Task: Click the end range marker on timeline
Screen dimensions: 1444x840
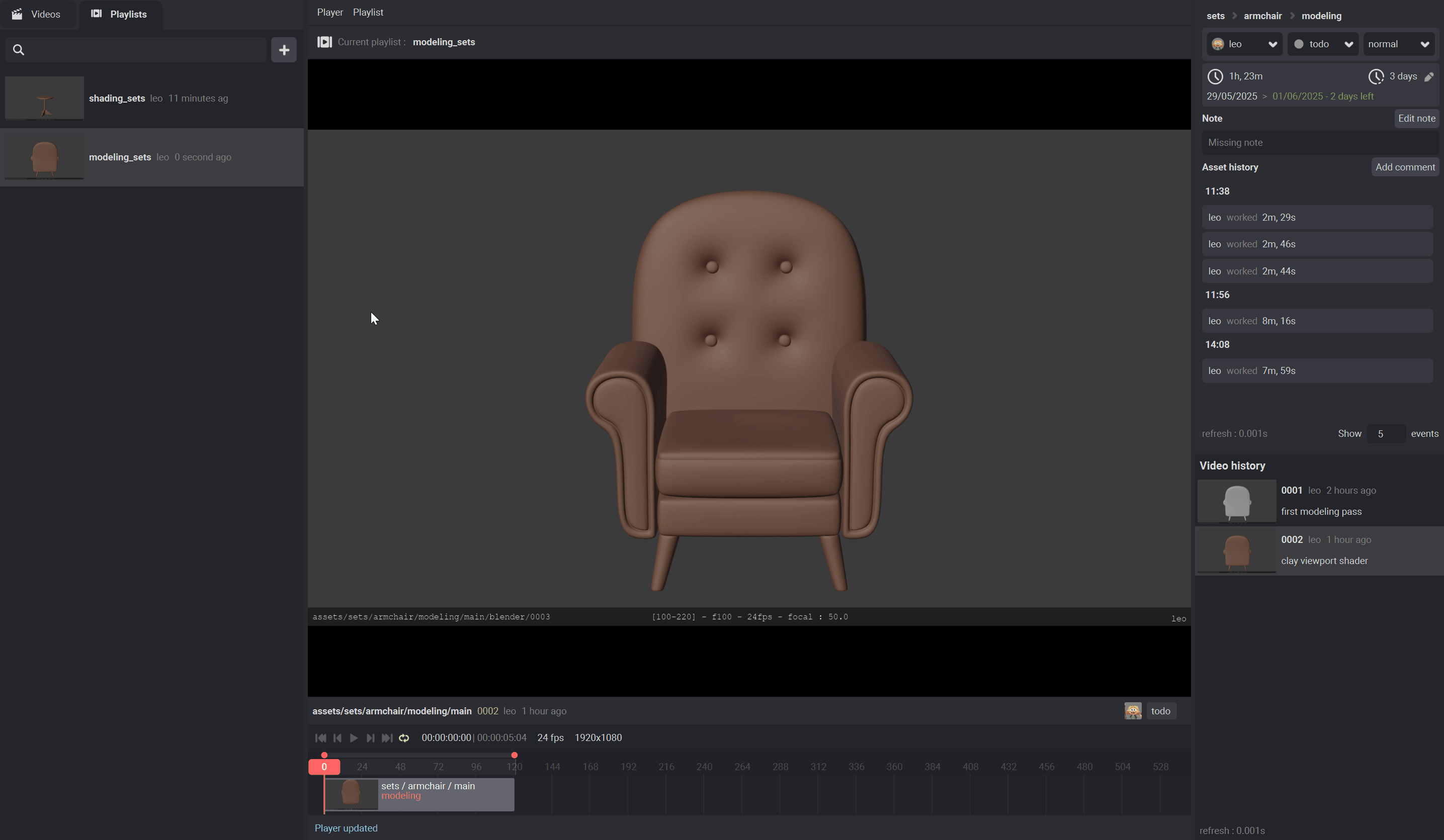Action: click(514, 755)
